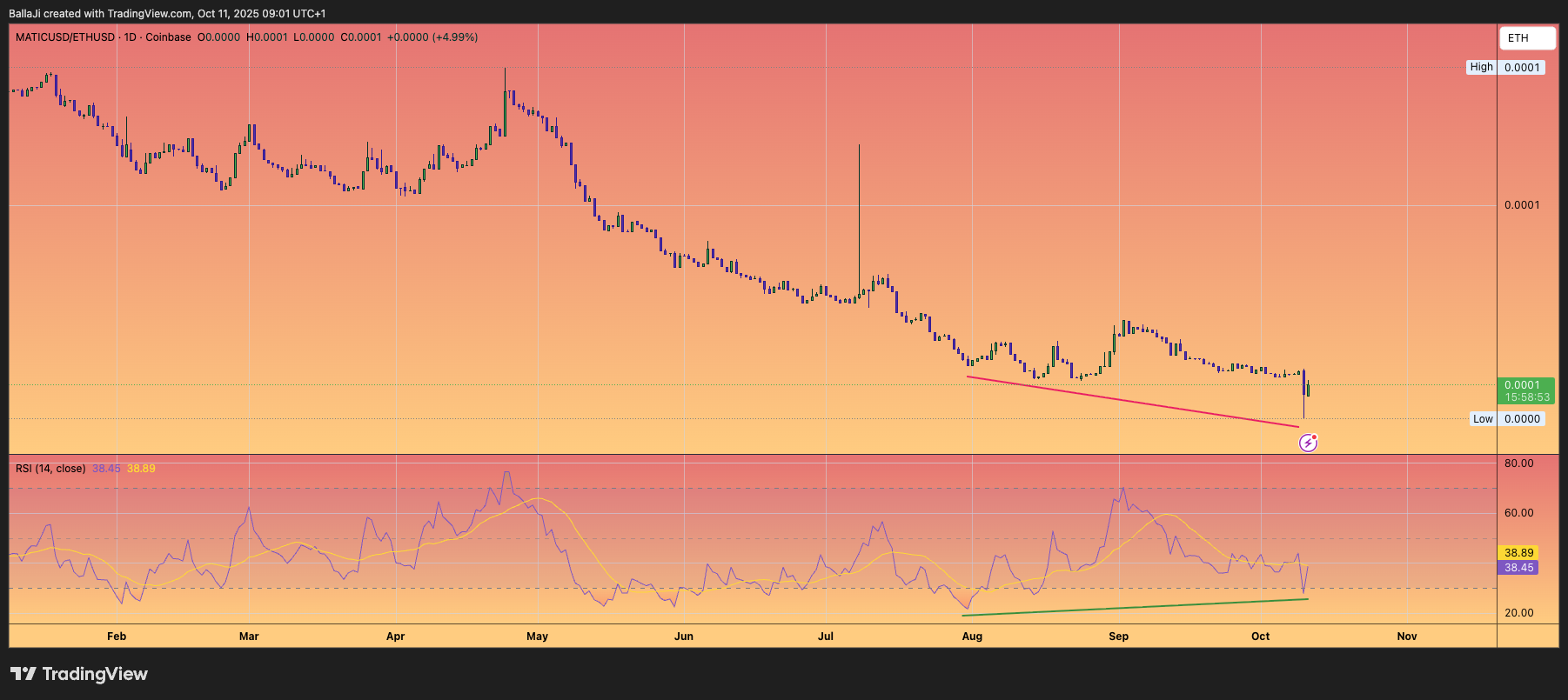This screenshot has width=1568, height=700.
Task: Click the Low 0.0000 price label
Action: click(1508, 419)
